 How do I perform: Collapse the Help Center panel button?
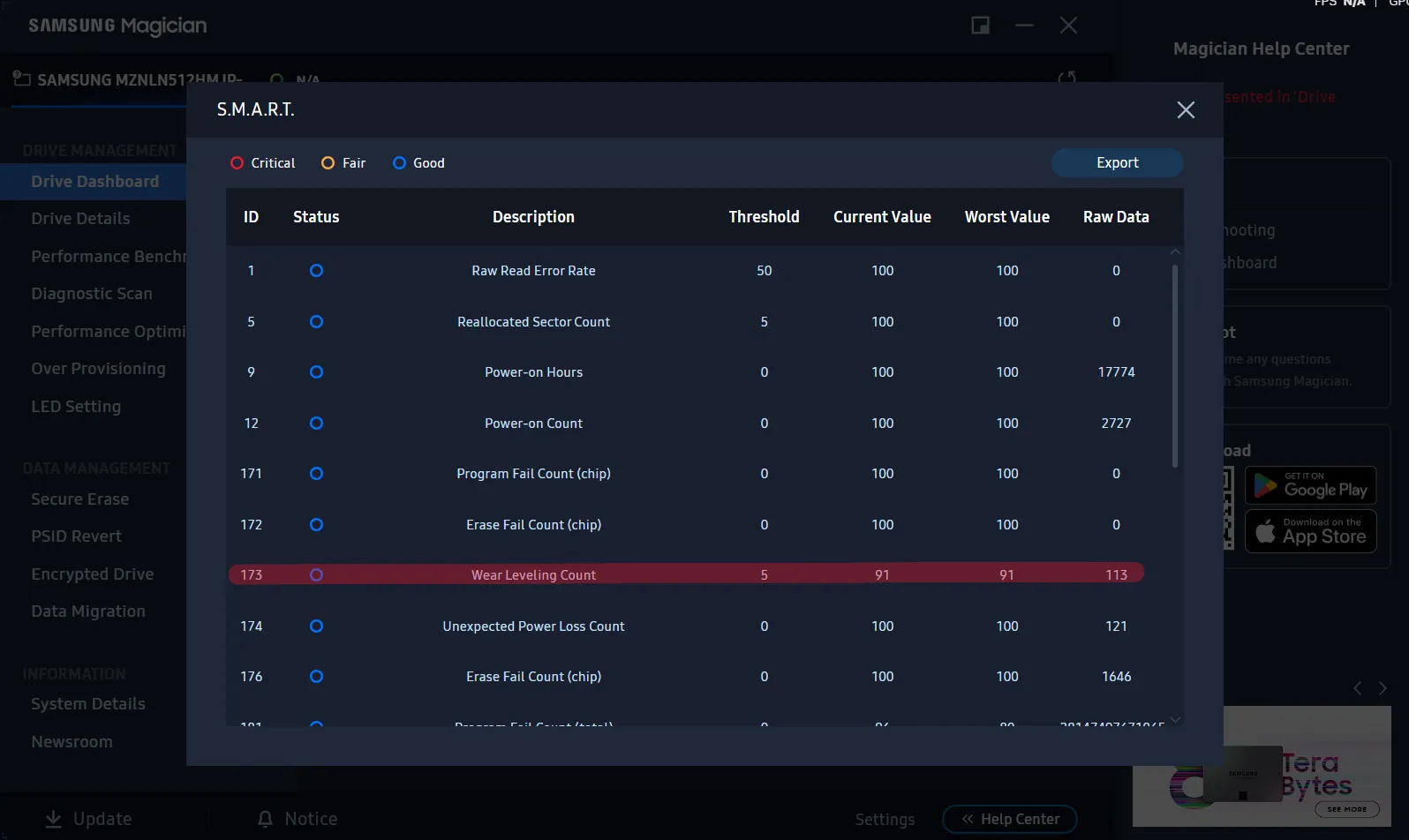coord(1009,819)
